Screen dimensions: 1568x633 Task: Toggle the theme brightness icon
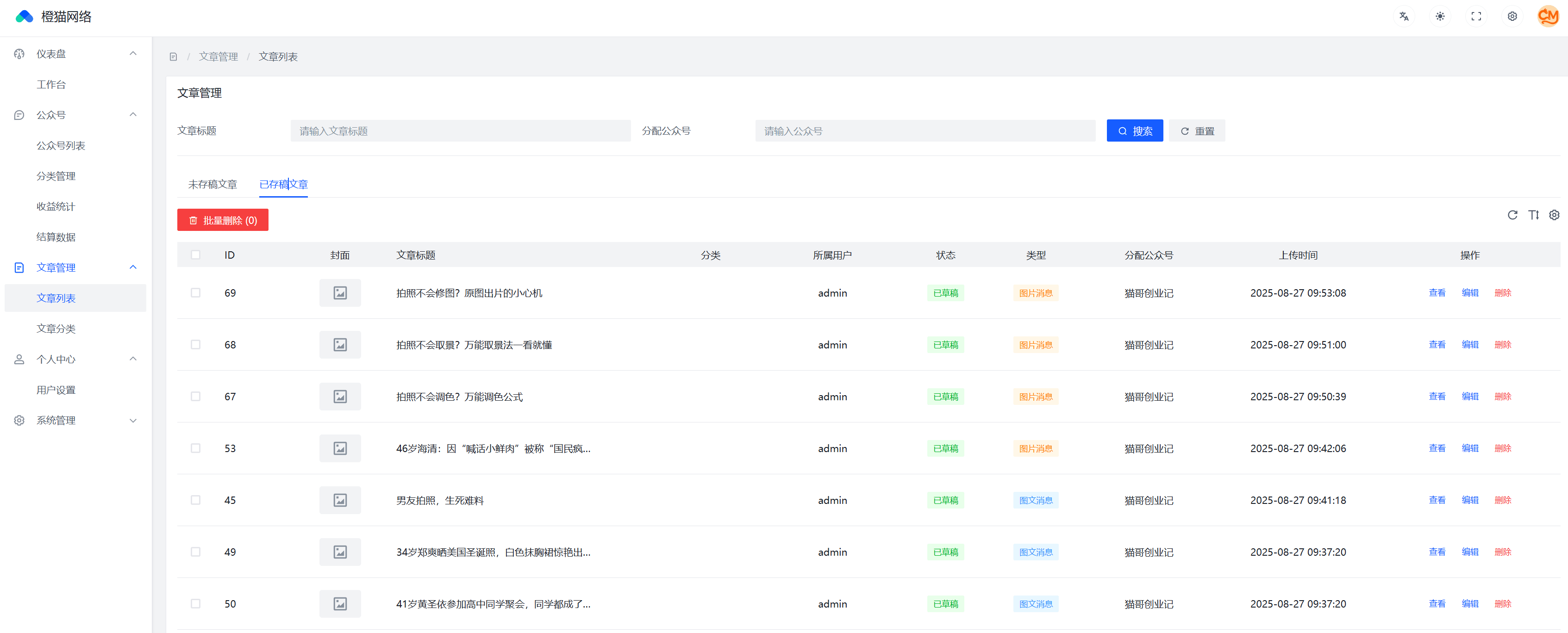(1440, 17)
